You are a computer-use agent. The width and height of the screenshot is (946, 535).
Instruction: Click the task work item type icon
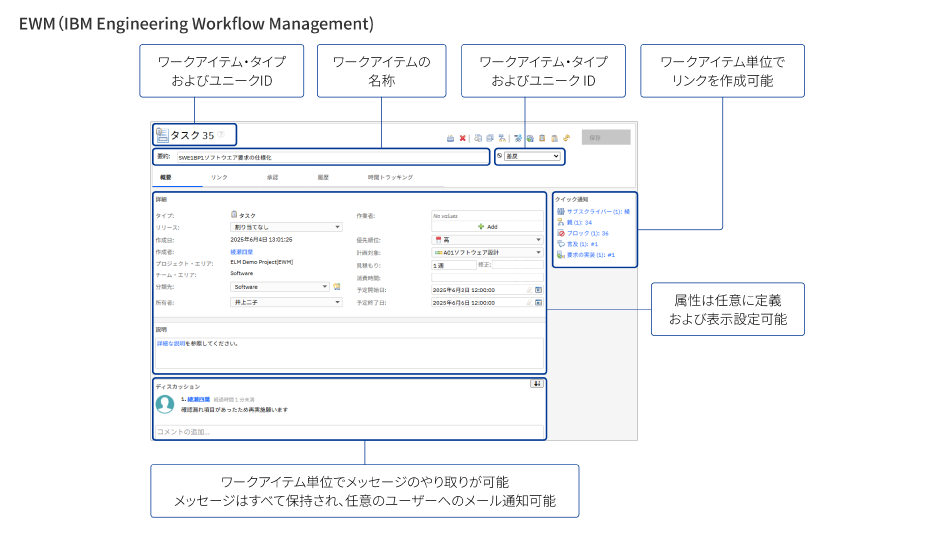click(161, 135)
